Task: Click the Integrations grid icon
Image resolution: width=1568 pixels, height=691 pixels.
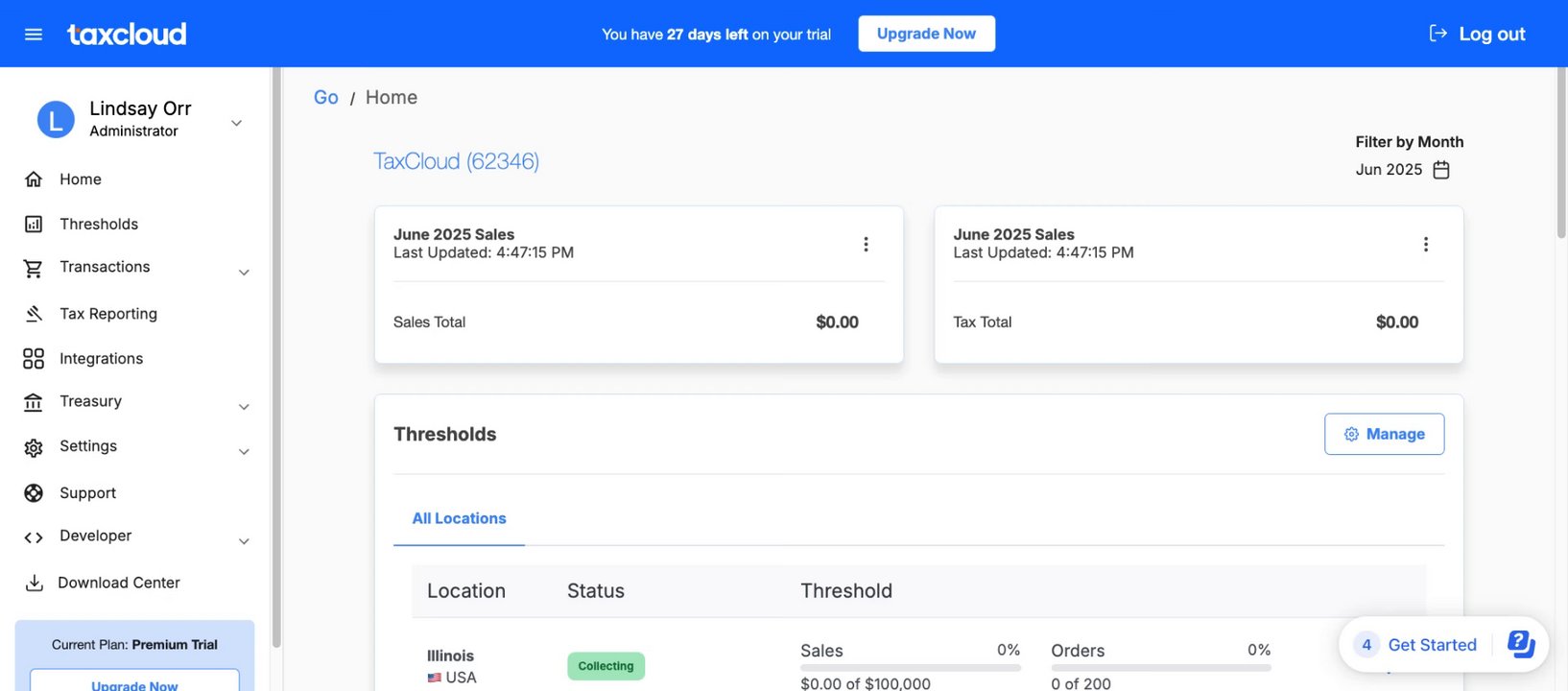Action: tap(34, 359)
